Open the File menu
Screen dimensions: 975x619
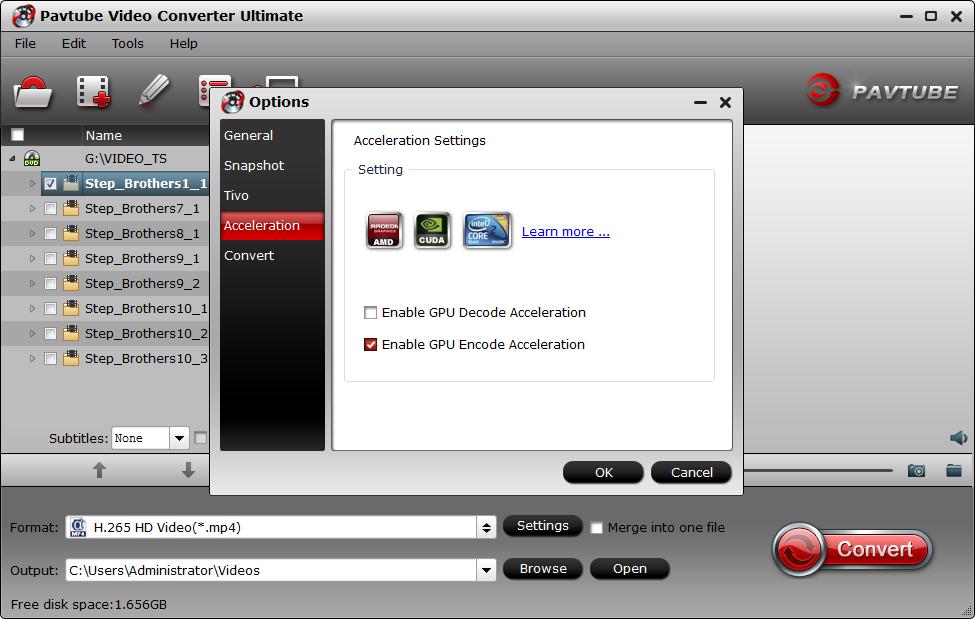[25, 44]
